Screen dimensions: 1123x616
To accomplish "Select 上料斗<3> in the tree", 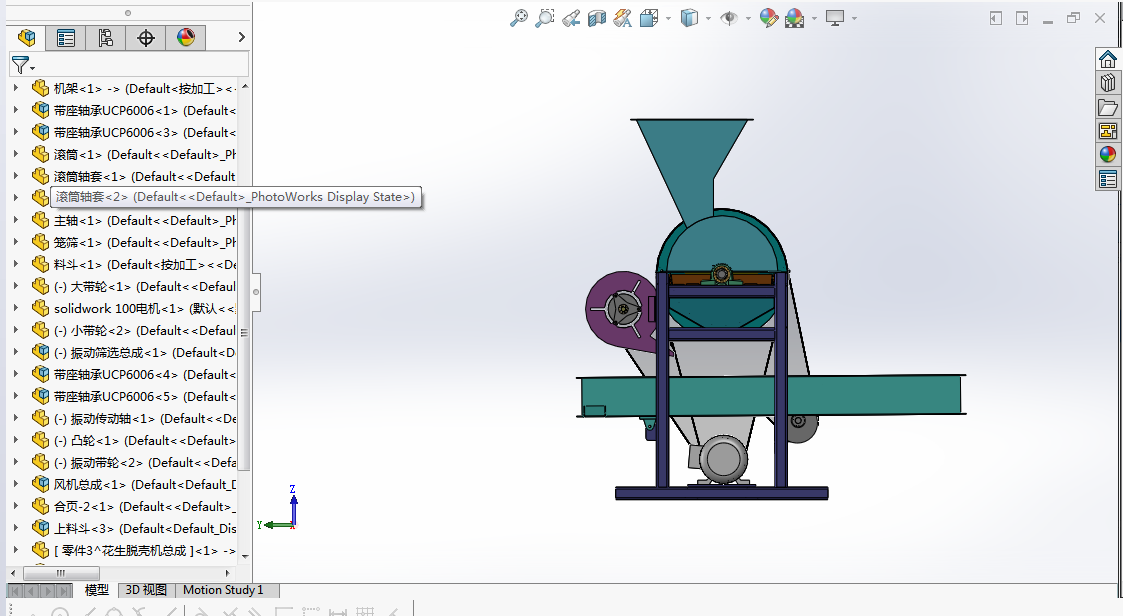I will [145, 529].
